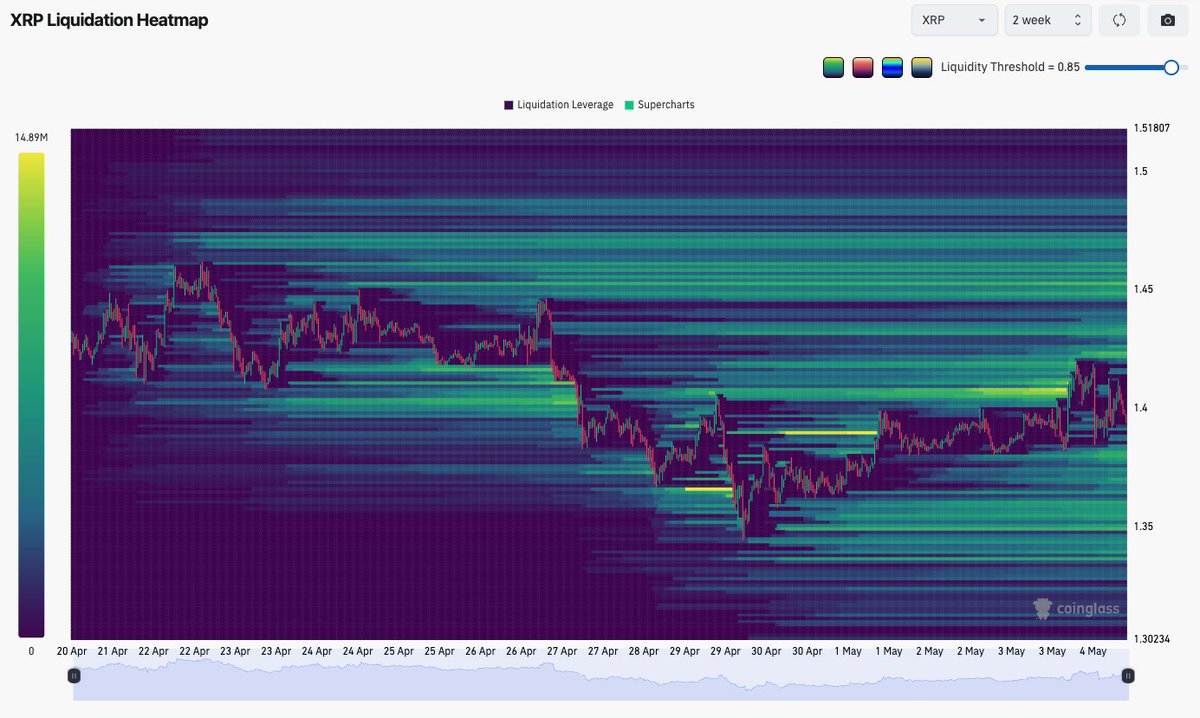
Task: Click the 1.51807 top price label
Action: point(1151,128)
